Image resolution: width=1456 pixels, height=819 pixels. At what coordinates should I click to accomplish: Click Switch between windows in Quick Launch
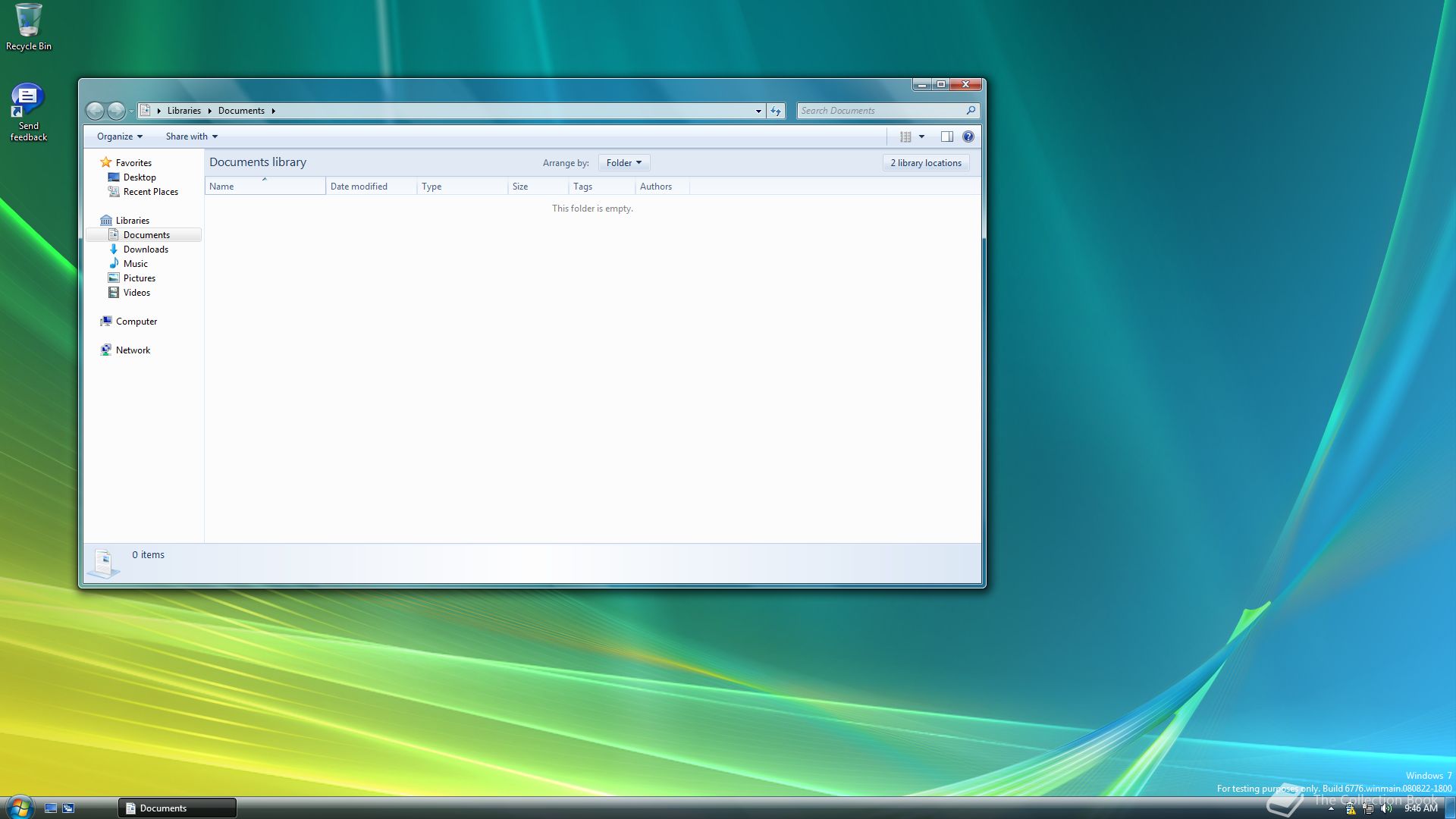68,808
